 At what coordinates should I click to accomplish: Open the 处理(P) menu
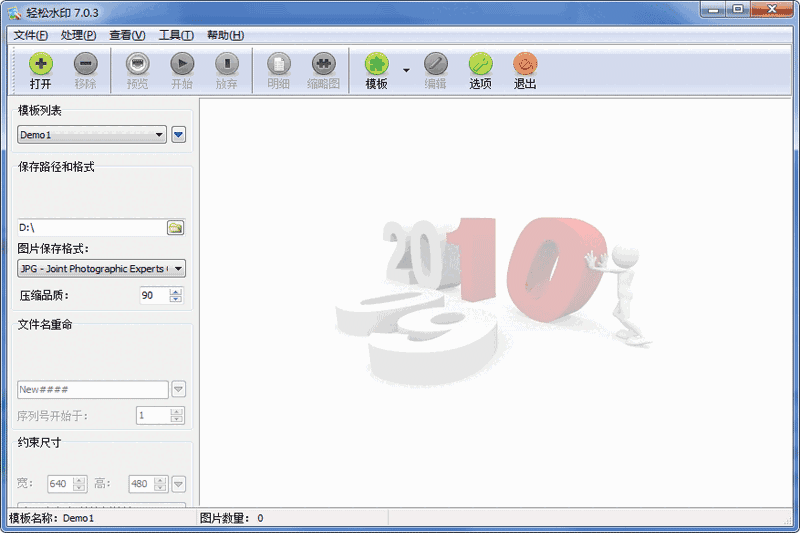(78, 35)
